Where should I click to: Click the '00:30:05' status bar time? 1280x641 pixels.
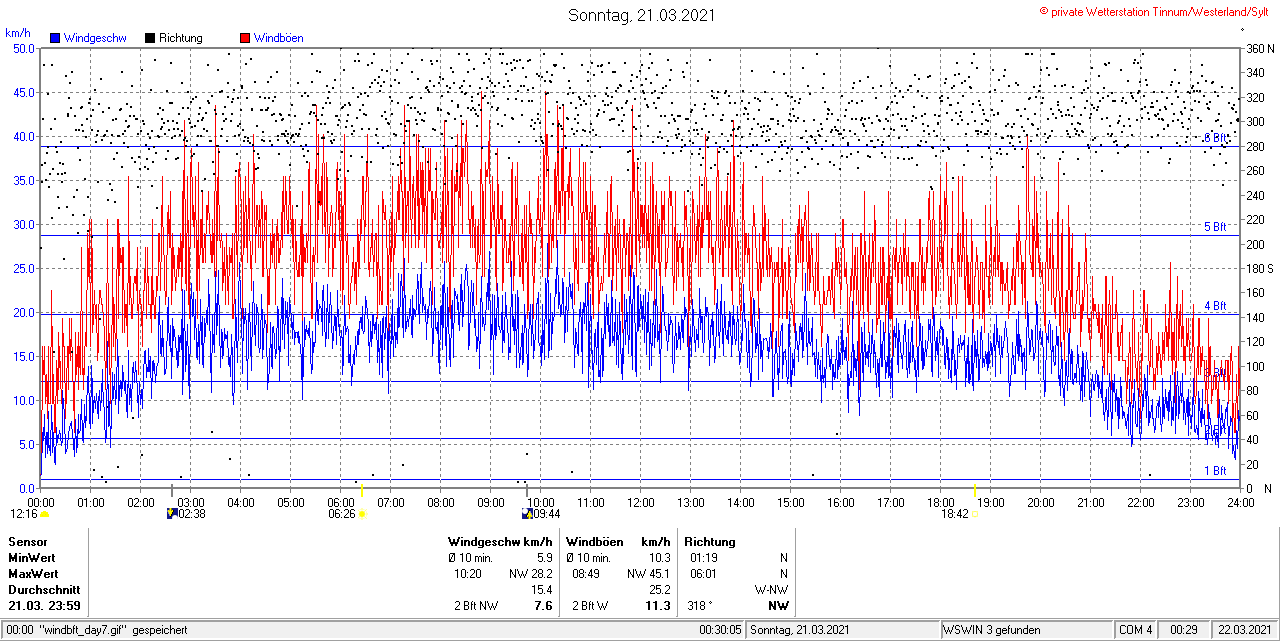(720, 630)
